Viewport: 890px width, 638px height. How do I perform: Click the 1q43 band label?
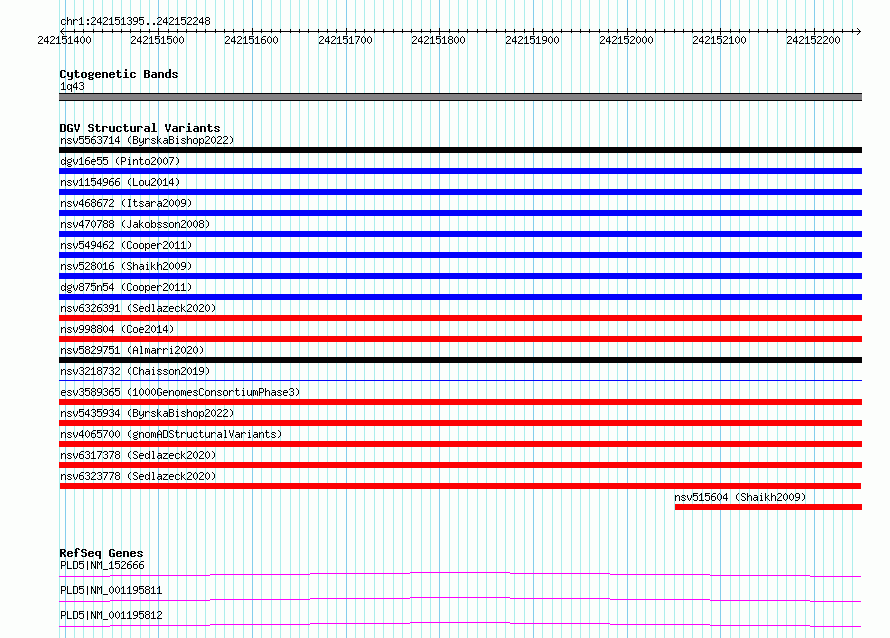coord(72,86)
